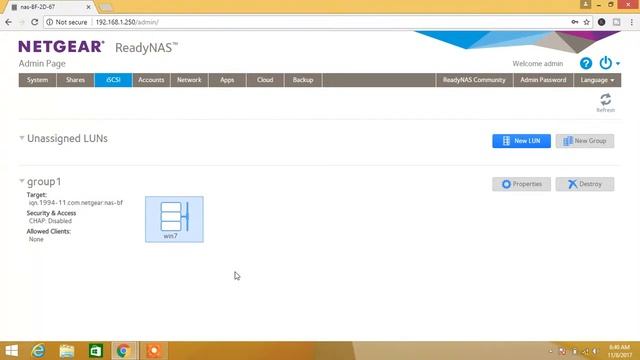Select the iSCSI tab

coord(113,80)
